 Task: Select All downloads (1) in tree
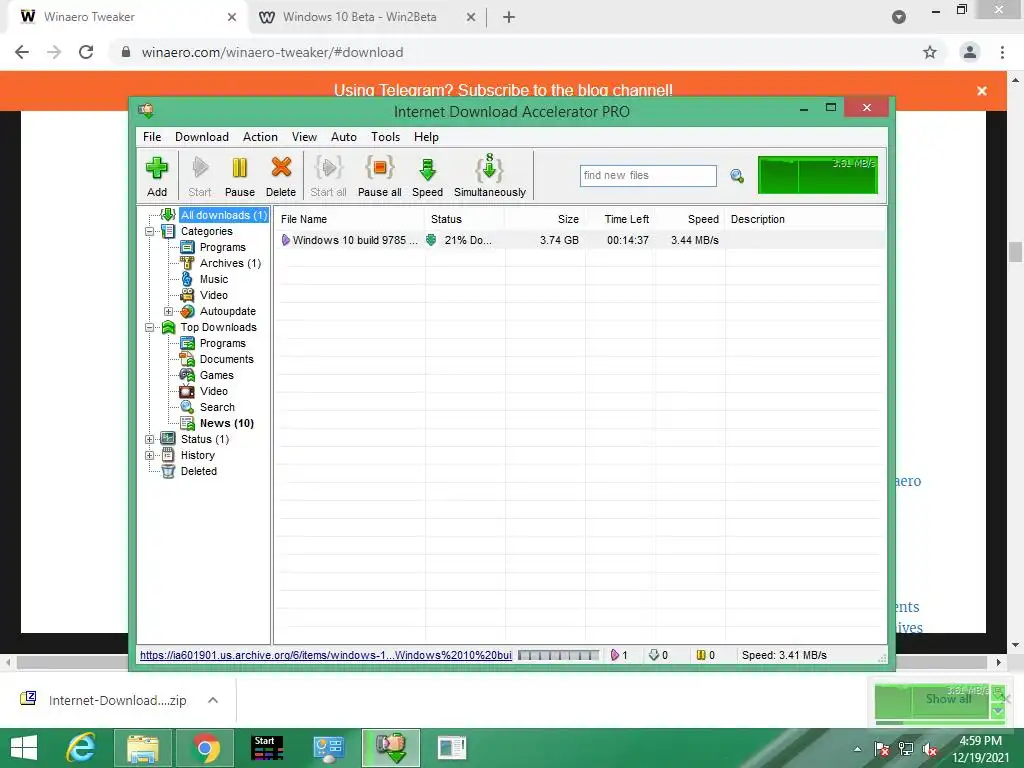pos(224,215)
